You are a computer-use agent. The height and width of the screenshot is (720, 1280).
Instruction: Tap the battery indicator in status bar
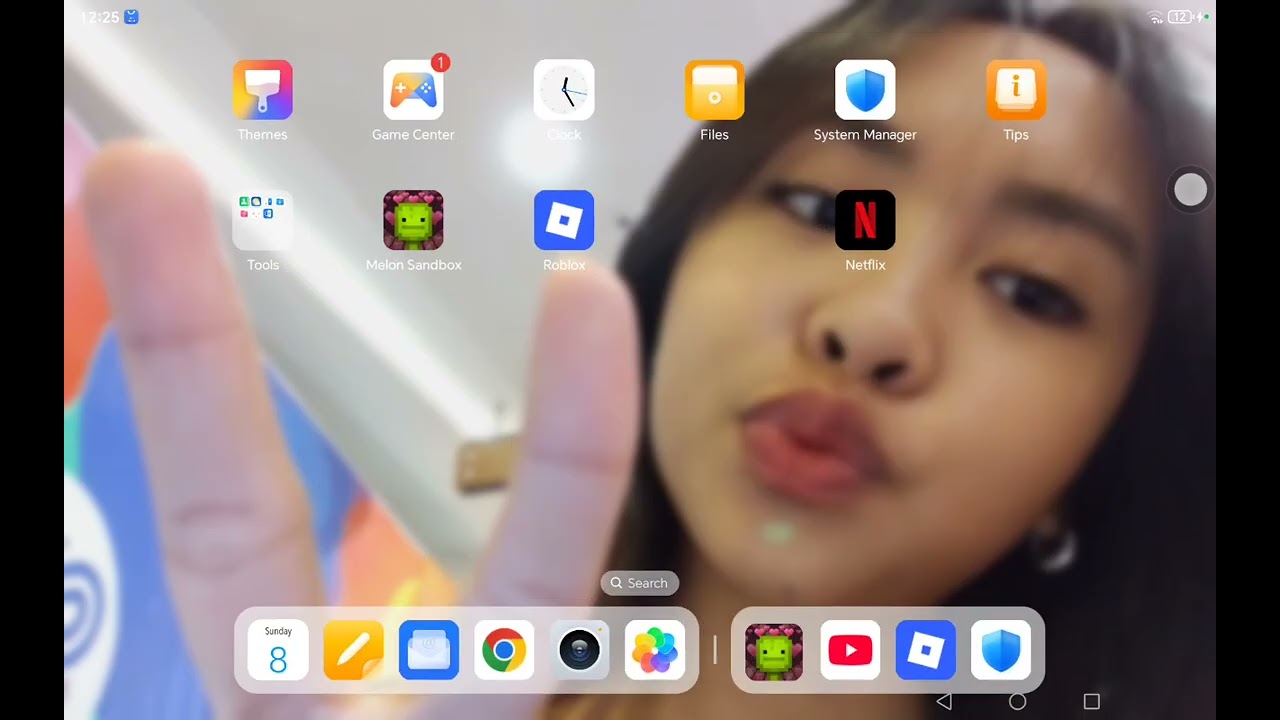pyautogui.click(x=1182, y=17)
